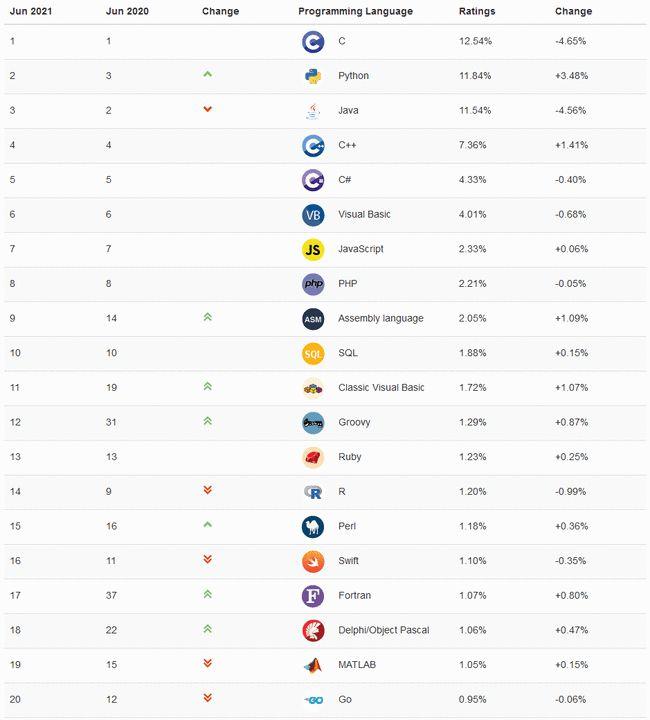Click the C language logo icon
The height and width of the screenshot is (720, 650).
click(x=313, y=42)
